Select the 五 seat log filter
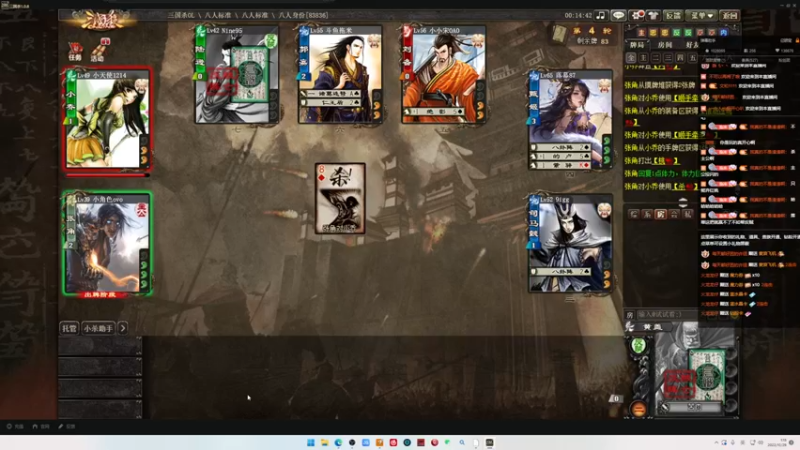800x450 pixels. click(692, 58)
